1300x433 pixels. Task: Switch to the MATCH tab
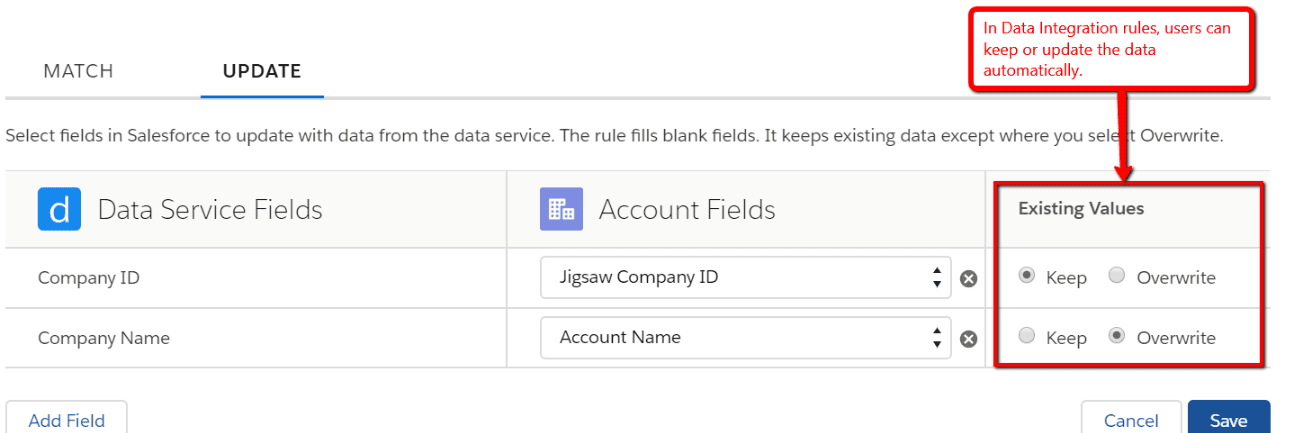click(78, 71)
